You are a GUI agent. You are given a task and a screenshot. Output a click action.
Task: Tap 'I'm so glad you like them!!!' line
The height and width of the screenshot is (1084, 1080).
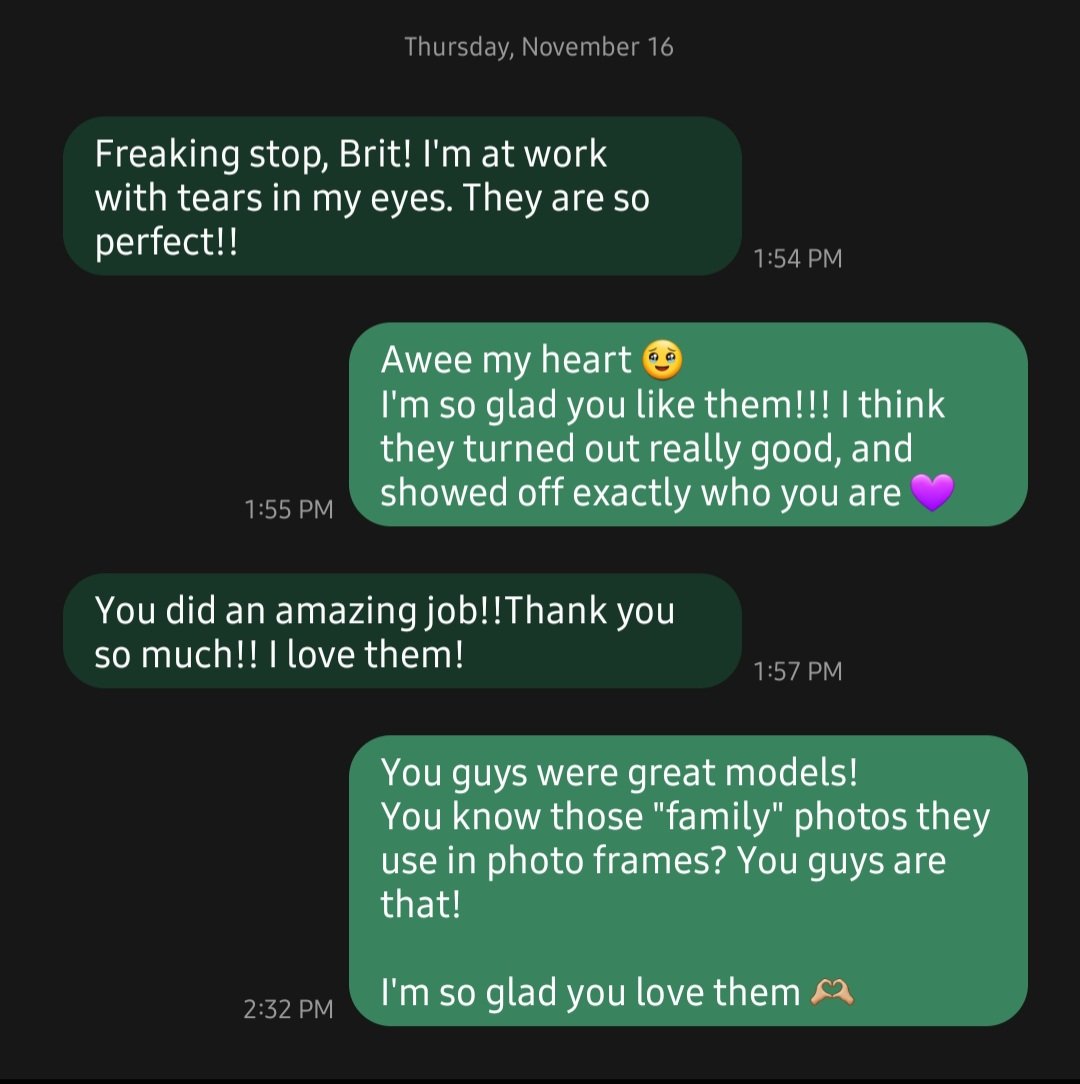(604, 404)
